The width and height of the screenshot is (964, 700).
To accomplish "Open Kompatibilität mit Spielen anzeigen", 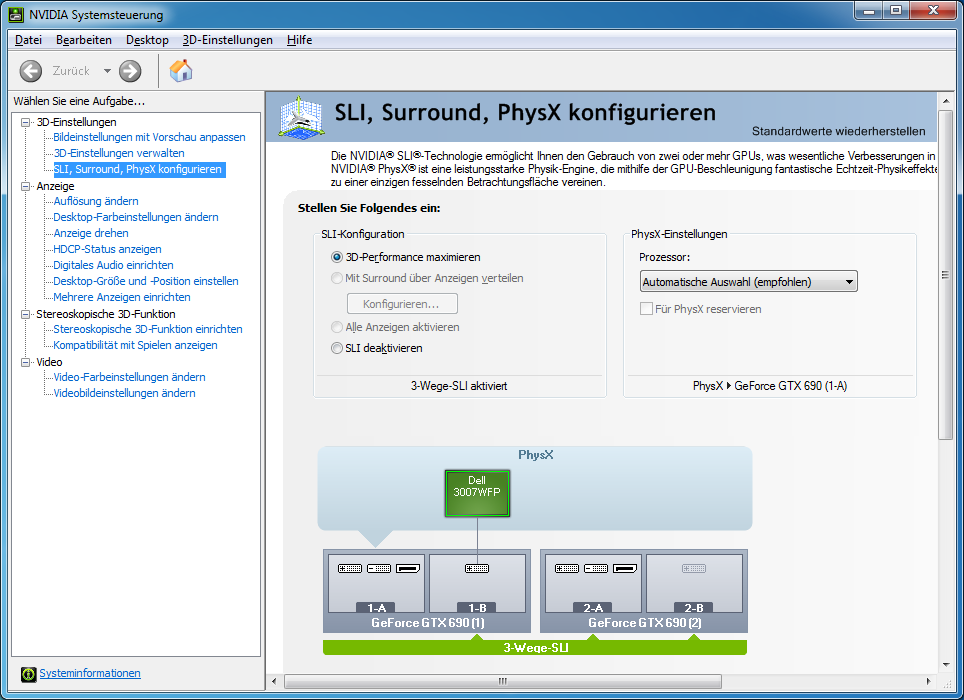I will pos(135,345).
